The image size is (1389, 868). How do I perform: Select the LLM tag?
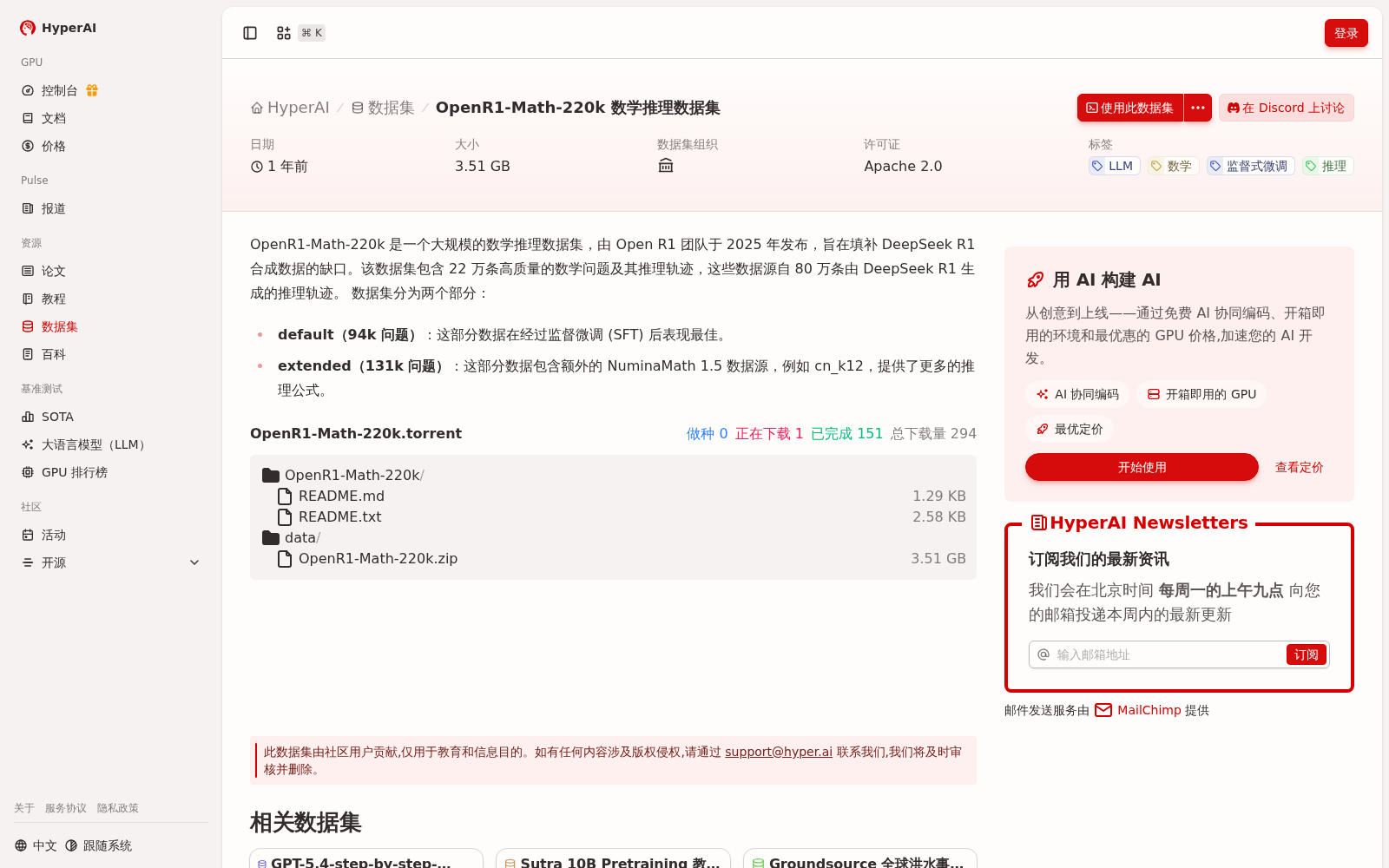[x=1114, y=166]
